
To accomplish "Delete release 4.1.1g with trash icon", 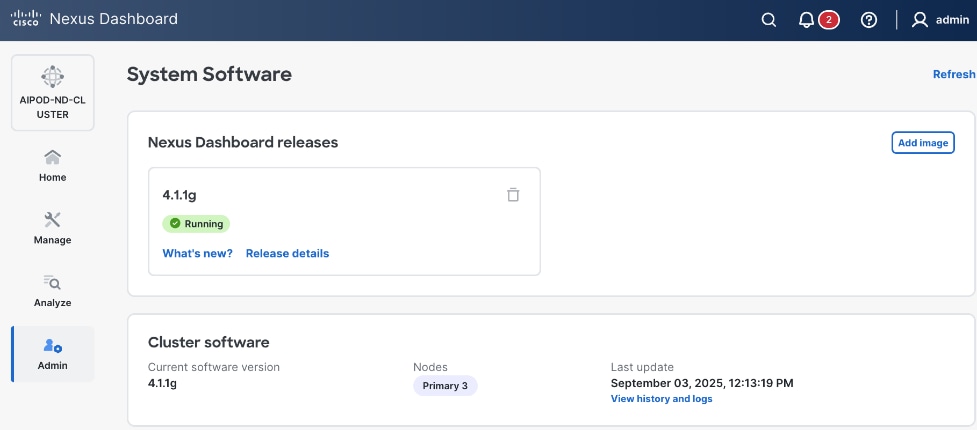I will coord(513,195).
